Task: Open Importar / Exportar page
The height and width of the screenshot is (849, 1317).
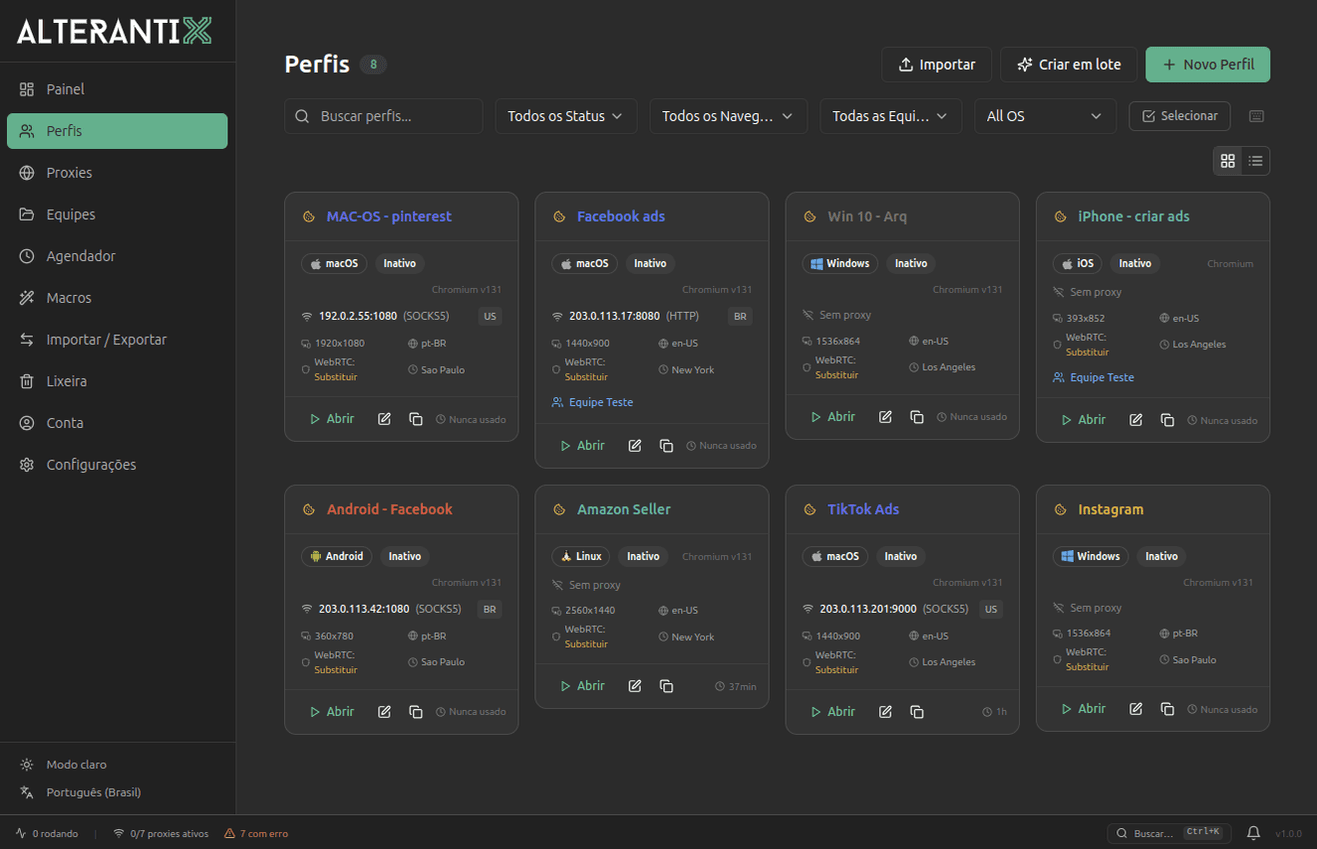Action: click(x=117, y=340)
